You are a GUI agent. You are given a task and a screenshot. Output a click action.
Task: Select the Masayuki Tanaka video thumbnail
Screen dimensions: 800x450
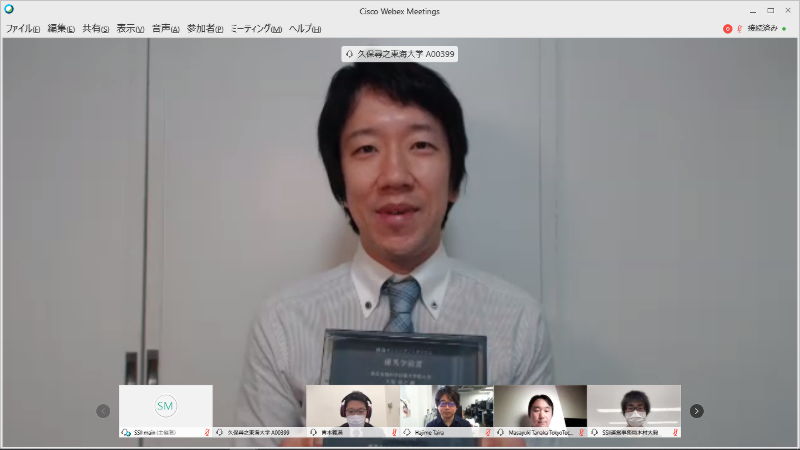[x=540, y=408]
